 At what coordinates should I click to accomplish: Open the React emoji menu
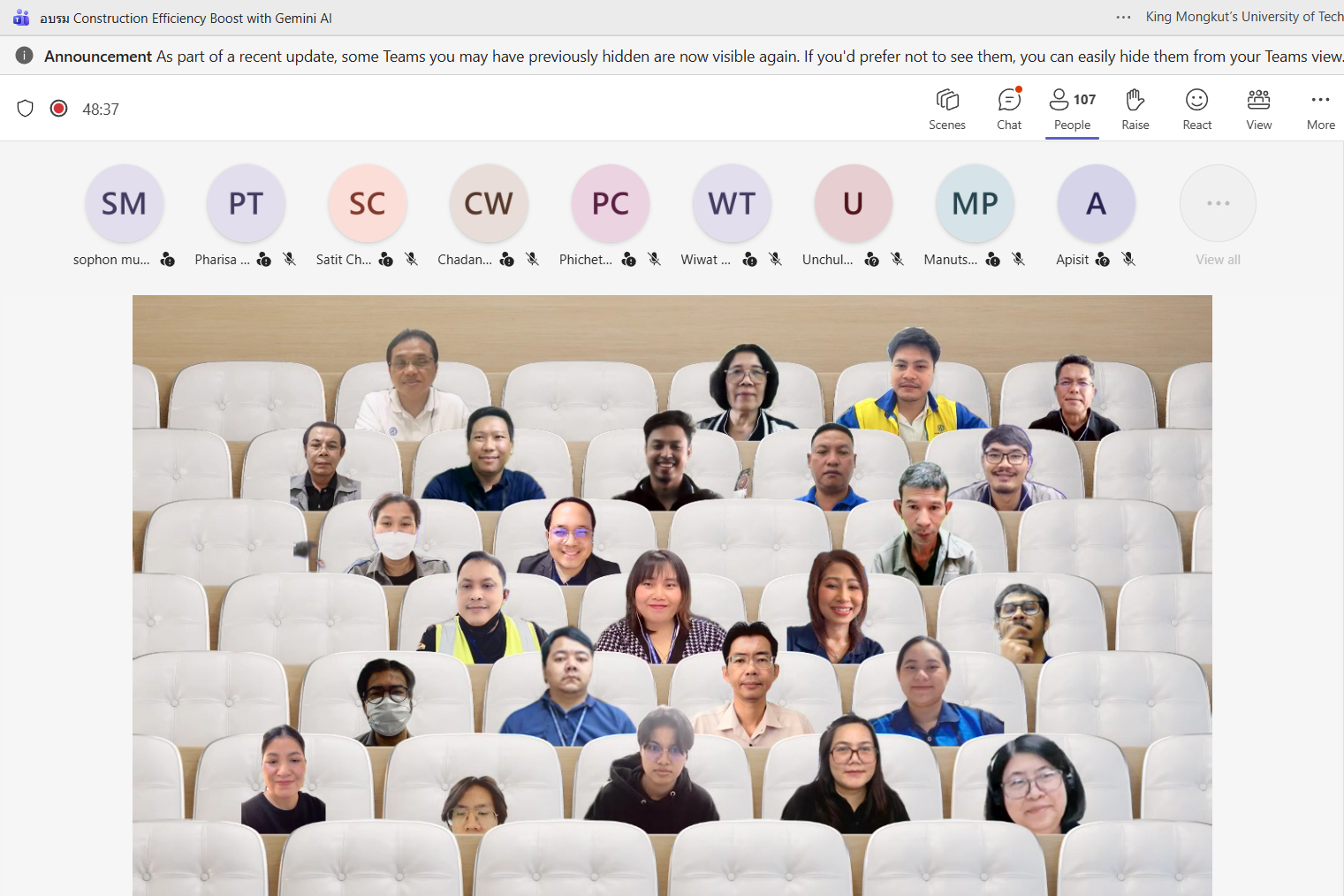pos(1197,109)
